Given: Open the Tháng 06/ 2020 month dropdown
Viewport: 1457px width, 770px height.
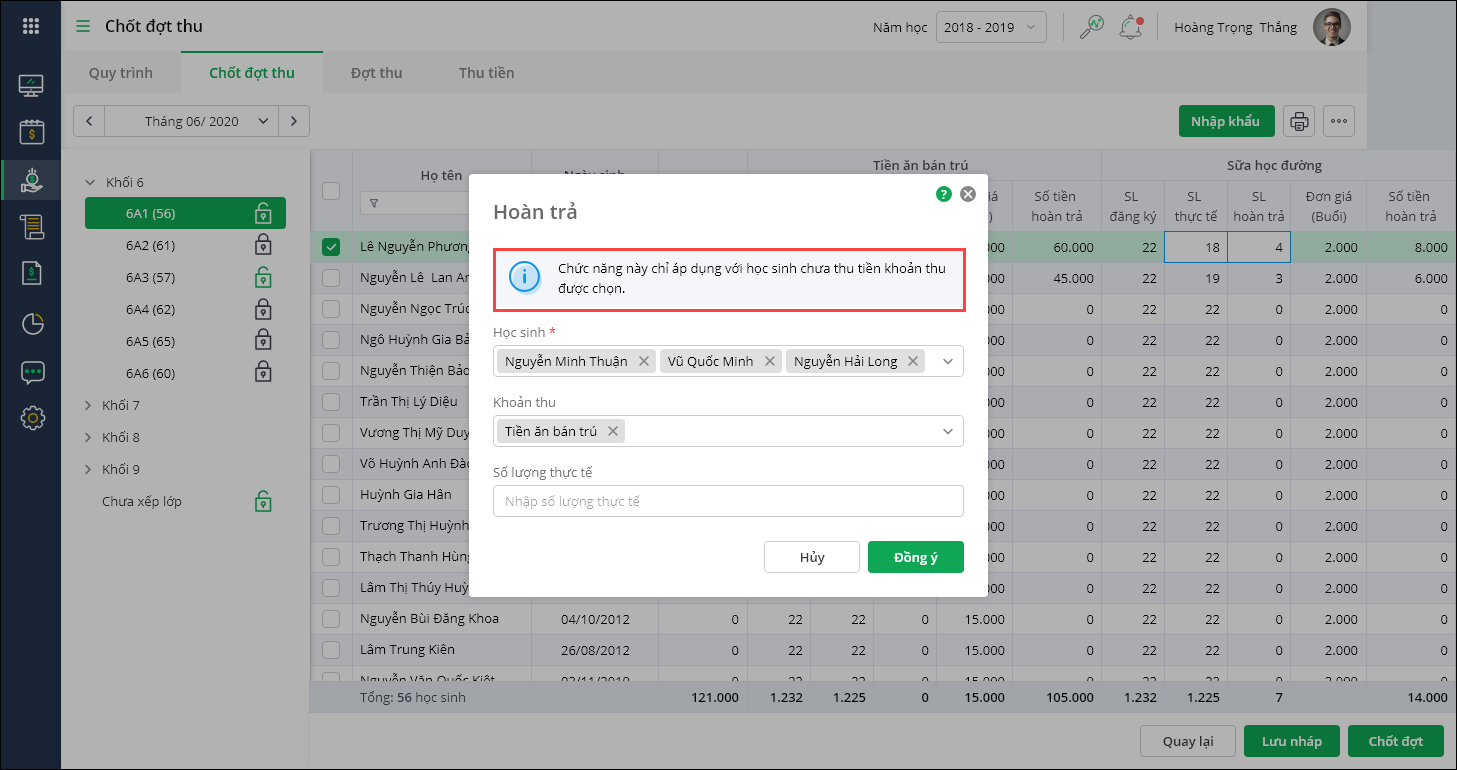Looking at the screenshot, I should click(x=191, y=121).
